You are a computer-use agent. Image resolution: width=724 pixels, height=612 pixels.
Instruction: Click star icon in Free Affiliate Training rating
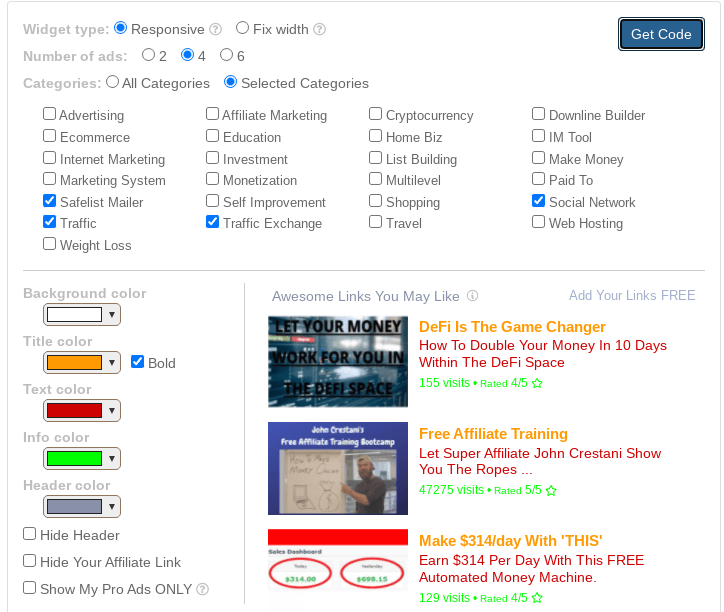tap(551, 491)
